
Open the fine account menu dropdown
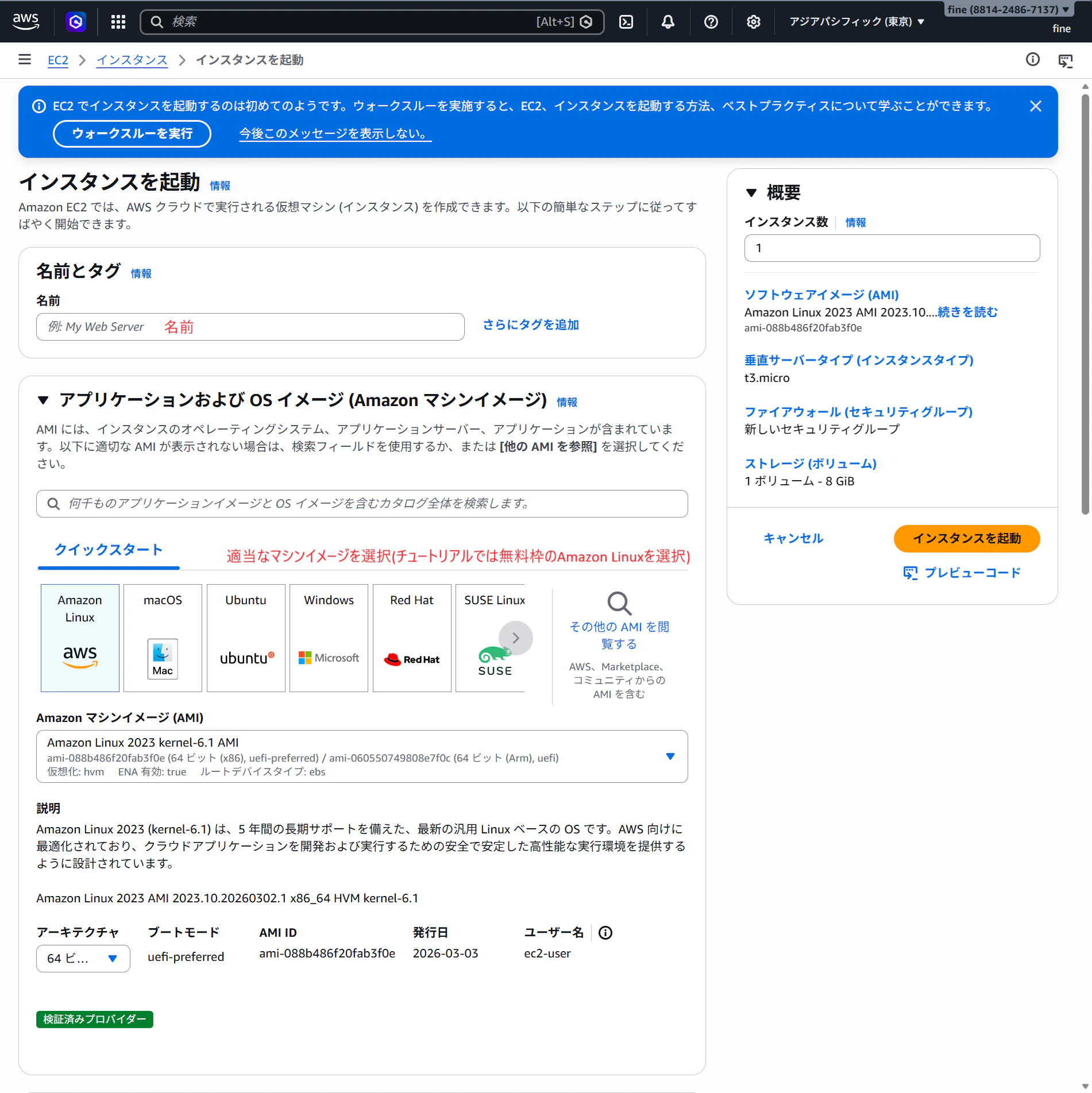click(1008, 9)
